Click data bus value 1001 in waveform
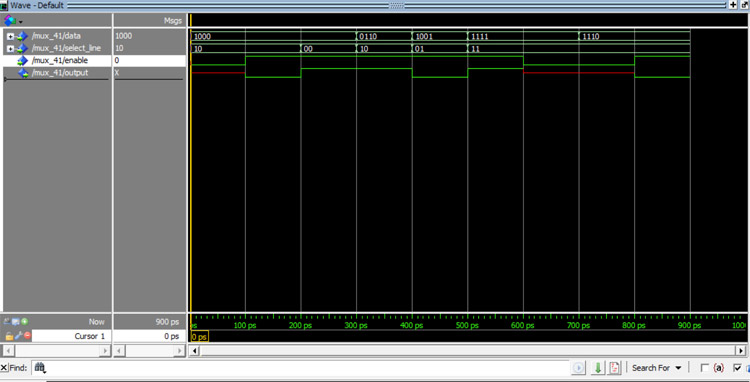Viewport: 750px width, 382px height. (424, 36)
